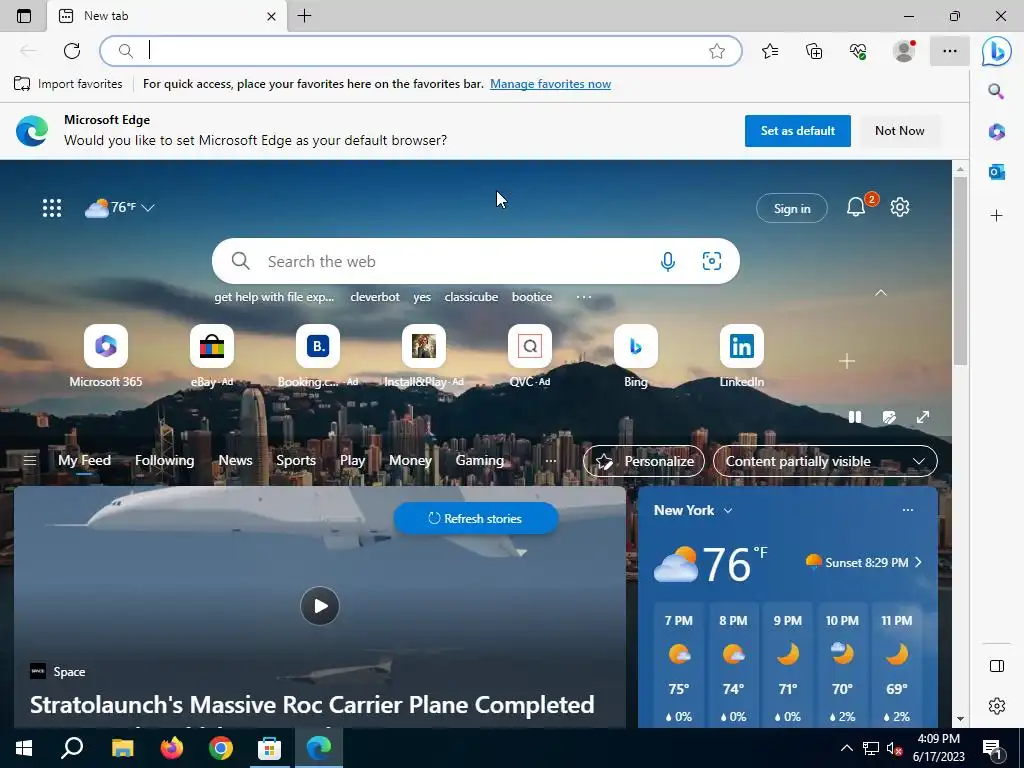Switch to the Following tab
1024x768 pixels.
tap(165, 460)
